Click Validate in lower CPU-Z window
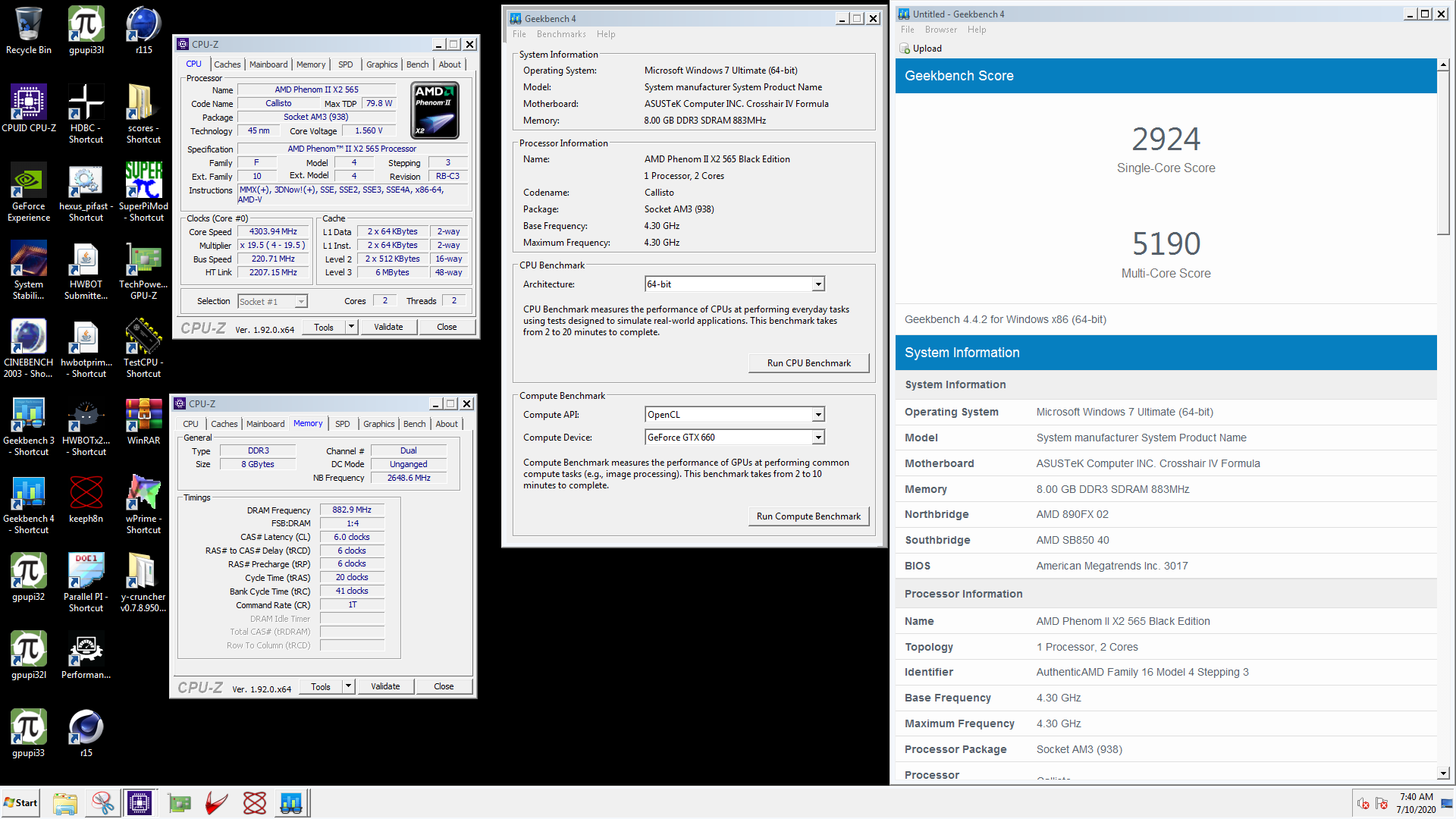 click(x=385, y=686)
